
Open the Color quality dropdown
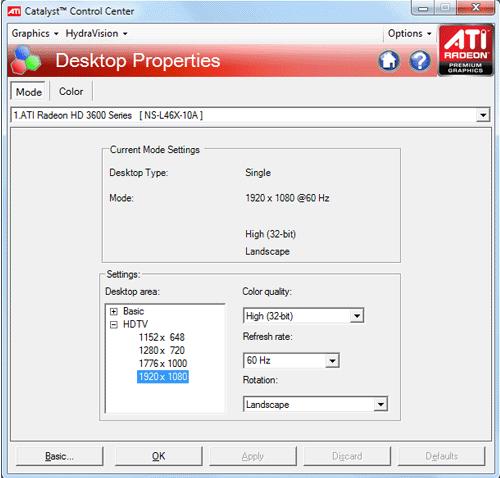[x=303, y=316]
